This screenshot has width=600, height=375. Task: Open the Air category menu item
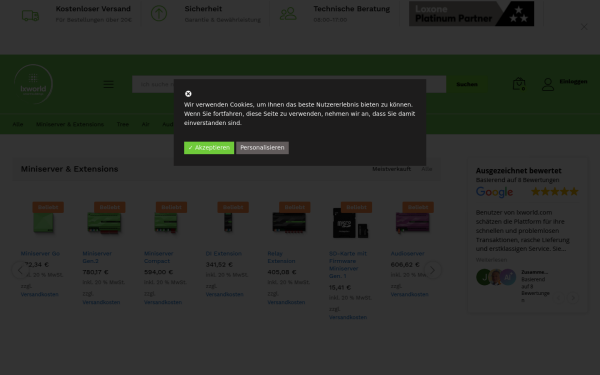145,124
